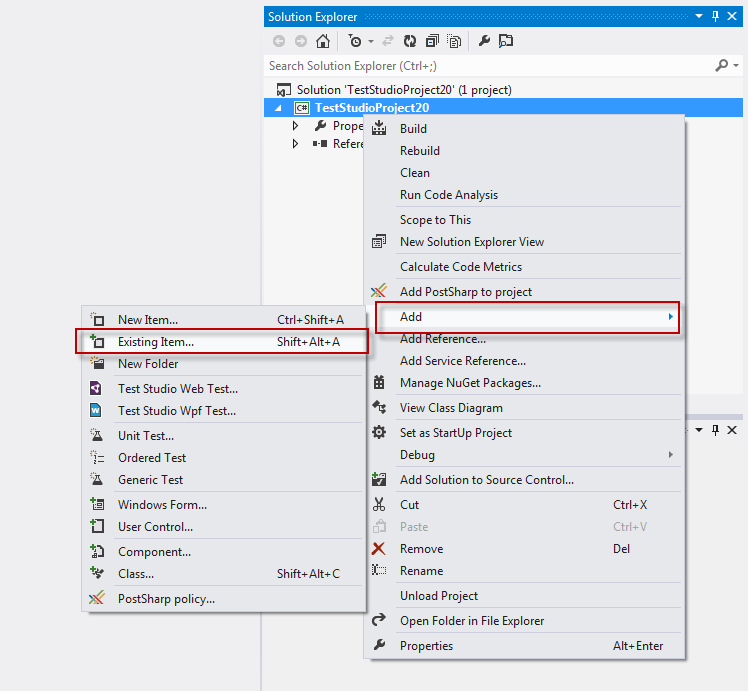Viewport: 748px width, 691px height.
Task: Click the Class icon in the submenu
Action: point(97,573)
